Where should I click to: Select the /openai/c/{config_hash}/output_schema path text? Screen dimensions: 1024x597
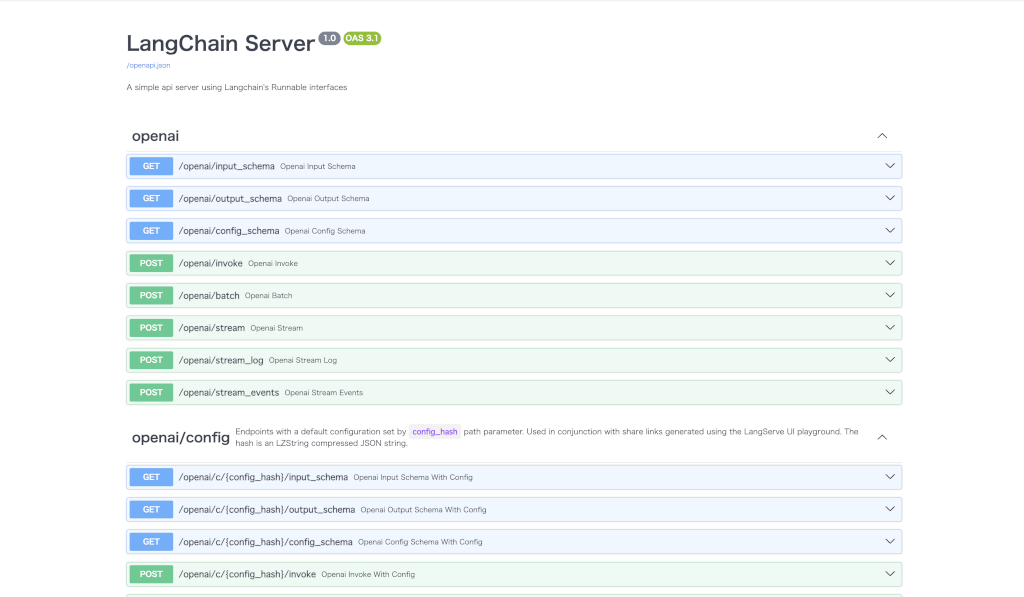pyautogui.click(x=266, y=509)
